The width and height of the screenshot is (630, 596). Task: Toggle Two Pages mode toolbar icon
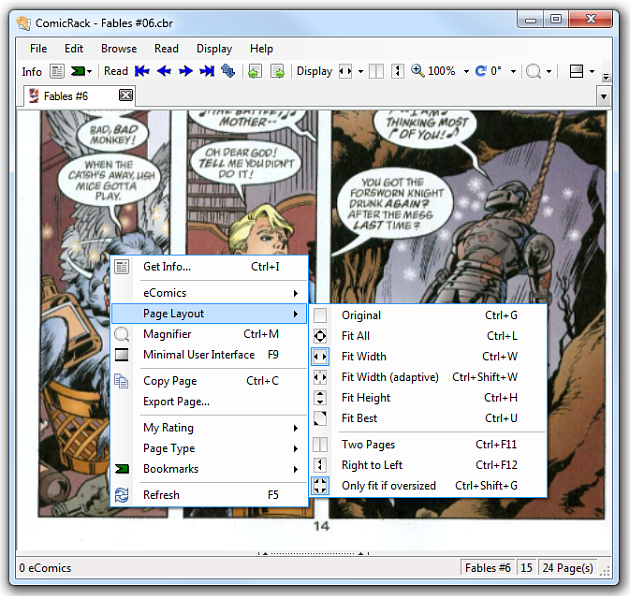coord(376,72)
